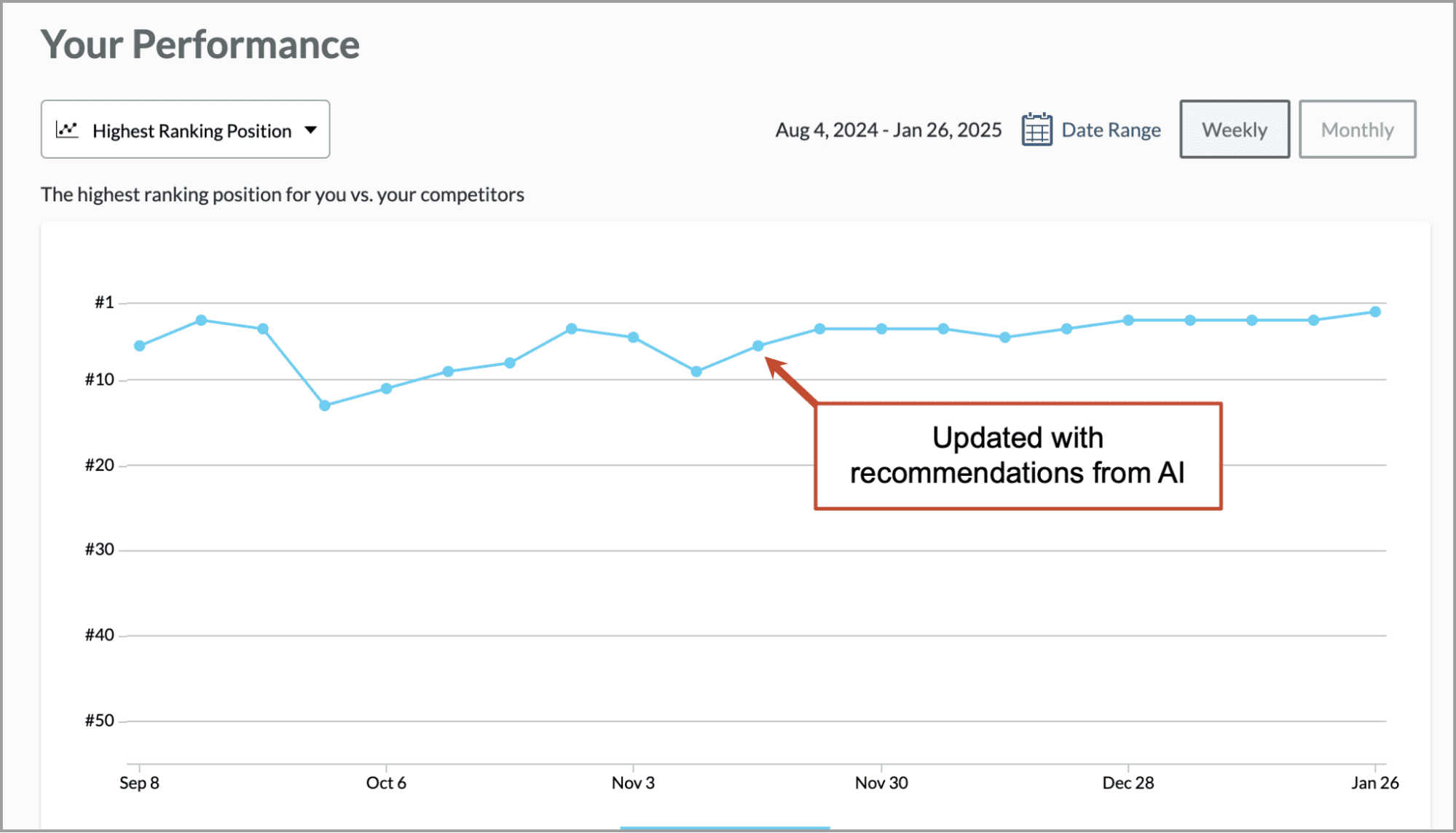Click the data point at Nov 3
Image resolution: width=1456 pixels, height=833 pixels.
(634, 337)
